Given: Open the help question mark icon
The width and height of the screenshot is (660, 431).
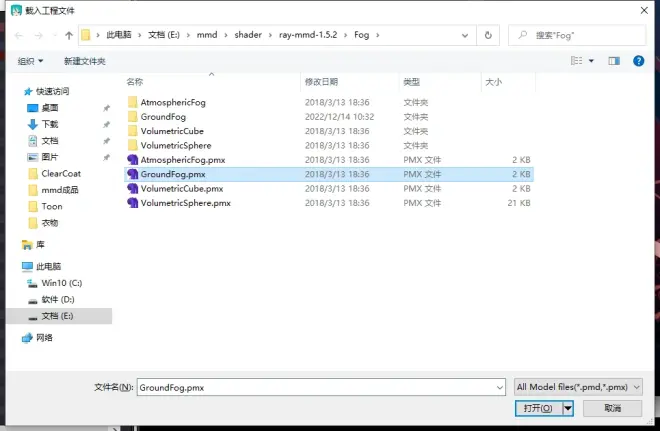Looking at the screenshot, I should (638, 61).
